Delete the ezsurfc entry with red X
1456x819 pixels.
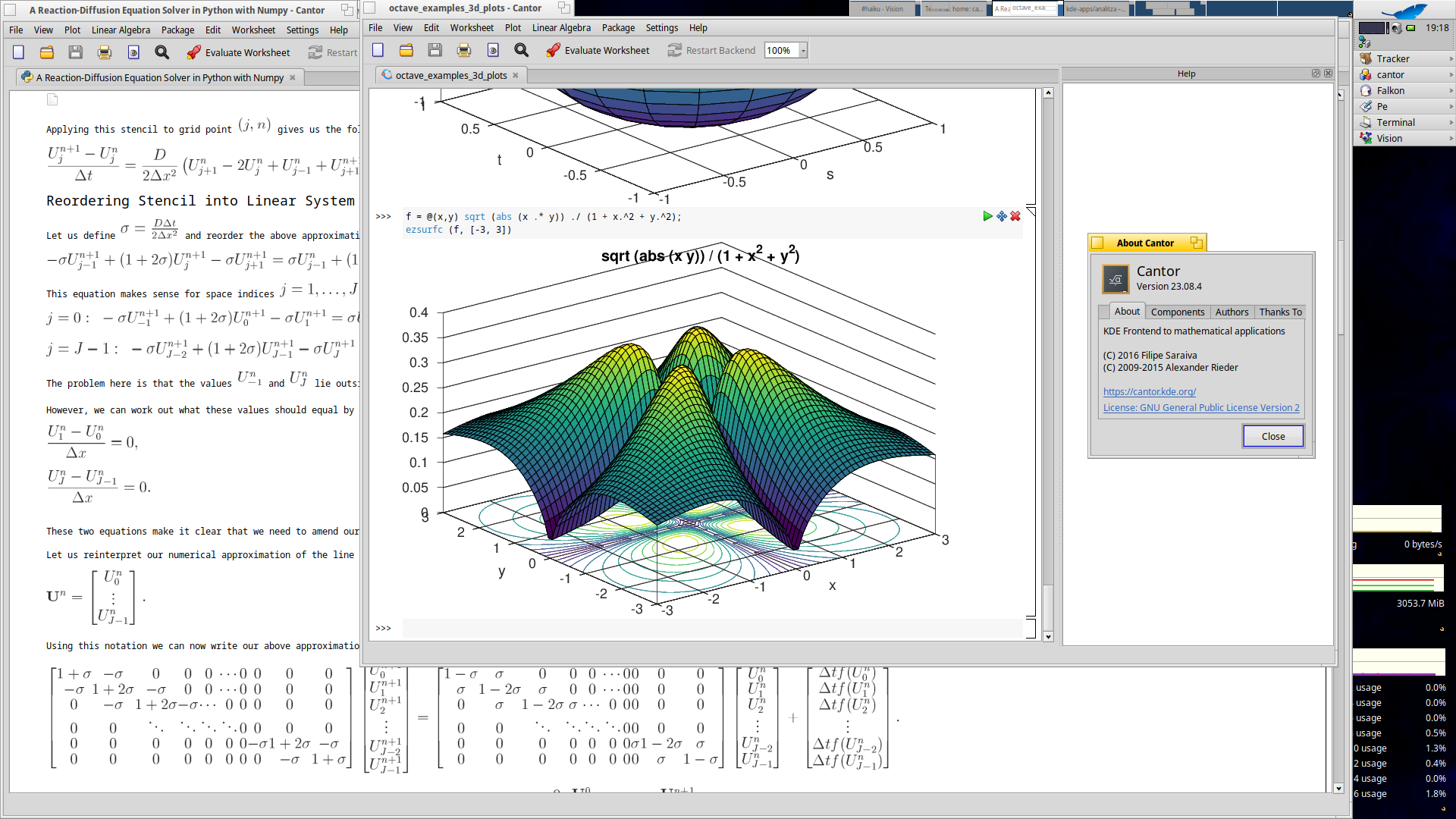coord(1015,216)
